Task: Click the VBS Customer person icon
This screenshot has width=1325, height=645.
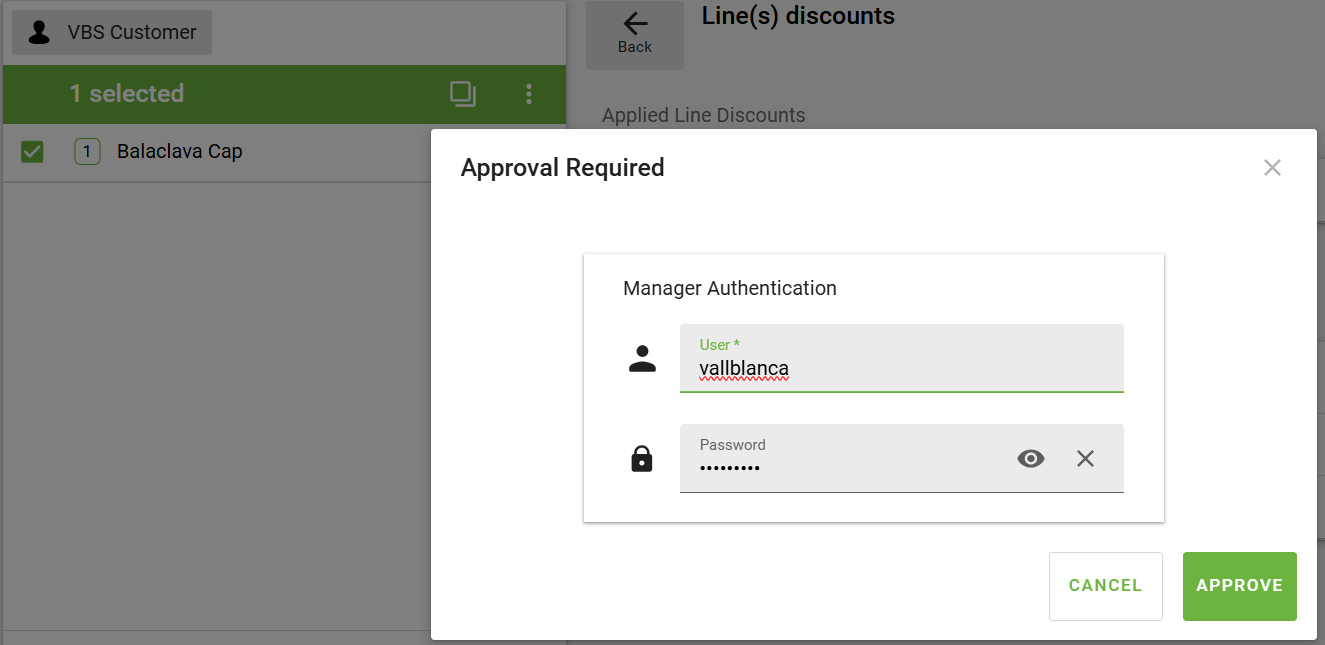Action: click(x=39, y=32)
